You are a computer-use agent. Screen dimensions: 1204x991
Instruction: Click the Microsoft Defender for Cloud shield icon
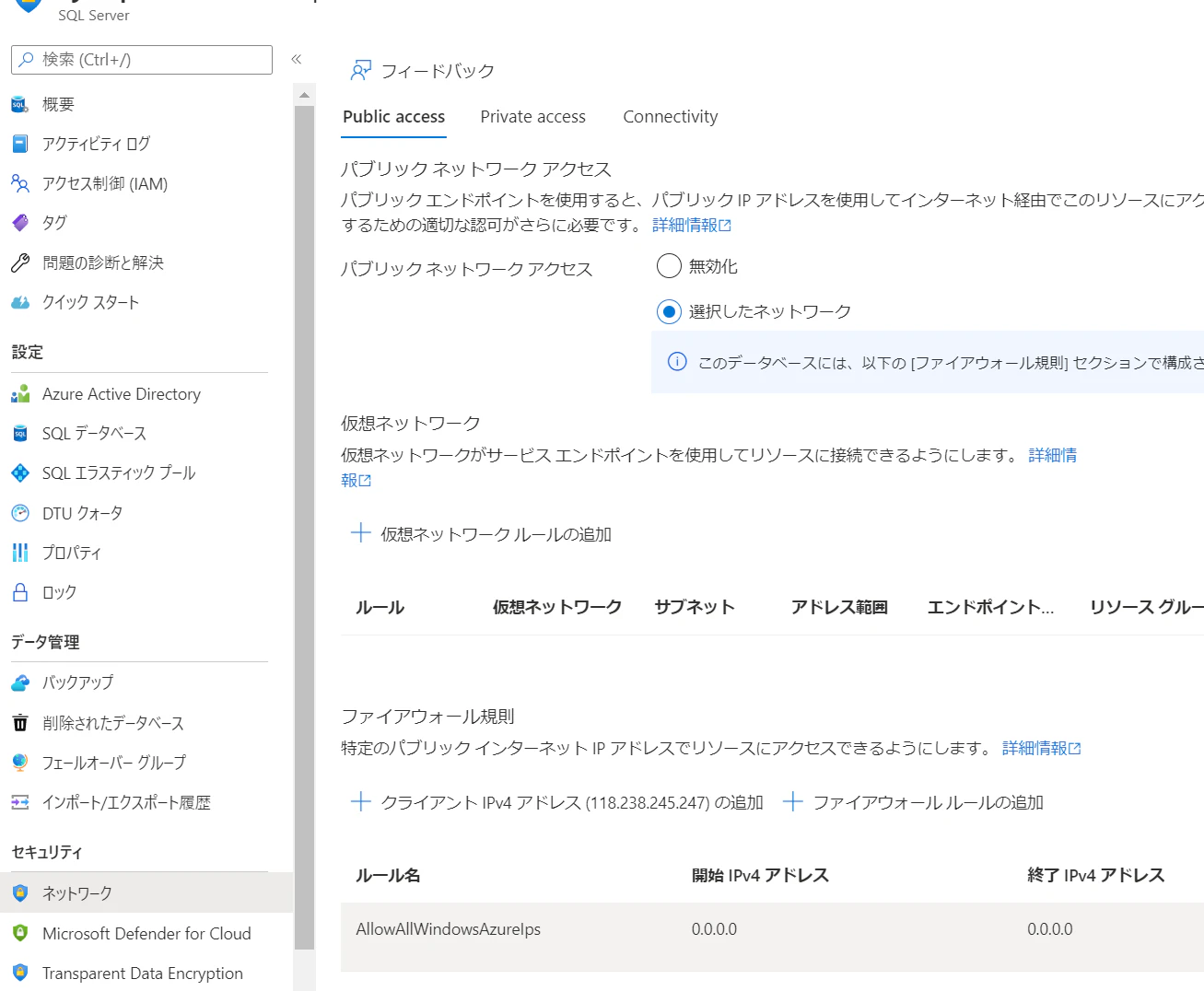19,933
